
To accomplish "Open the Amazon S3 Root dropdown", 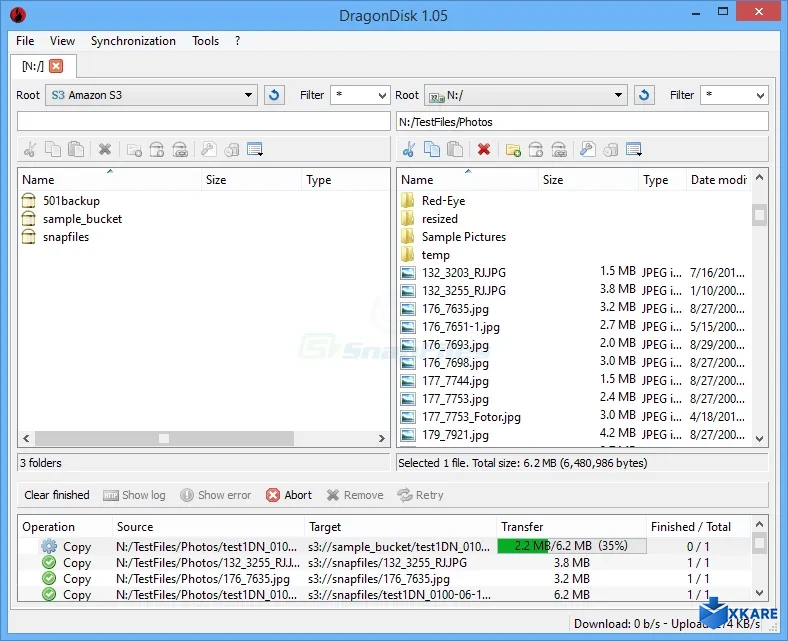I will coord(151,95).
